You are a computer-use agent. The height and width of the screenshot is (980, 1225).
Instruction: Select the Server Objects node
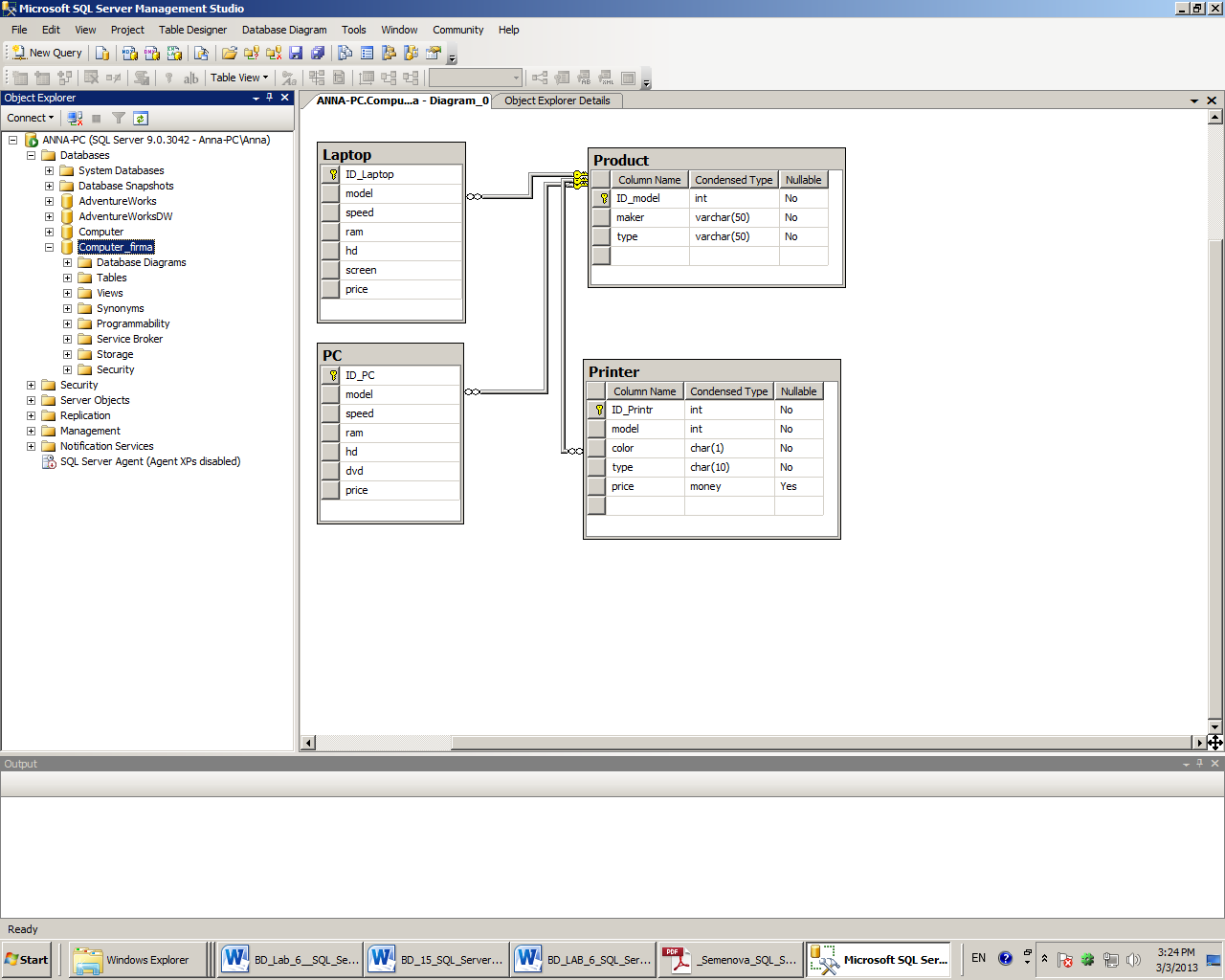tap(95, 400)
